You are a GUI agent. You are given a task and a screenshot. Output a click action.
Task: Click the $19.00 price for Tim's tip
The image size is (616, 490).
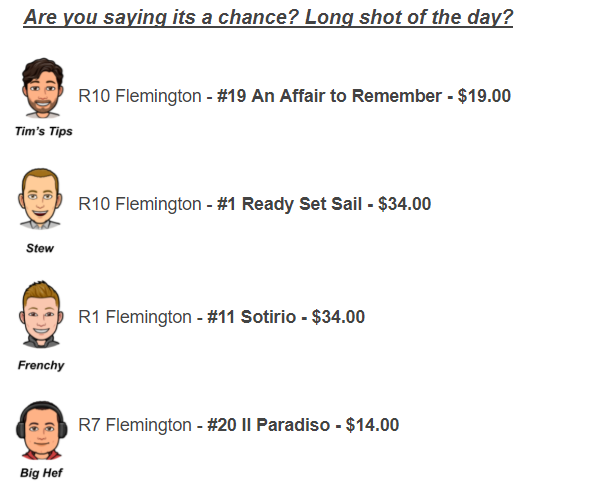click(x=484, y=96)
